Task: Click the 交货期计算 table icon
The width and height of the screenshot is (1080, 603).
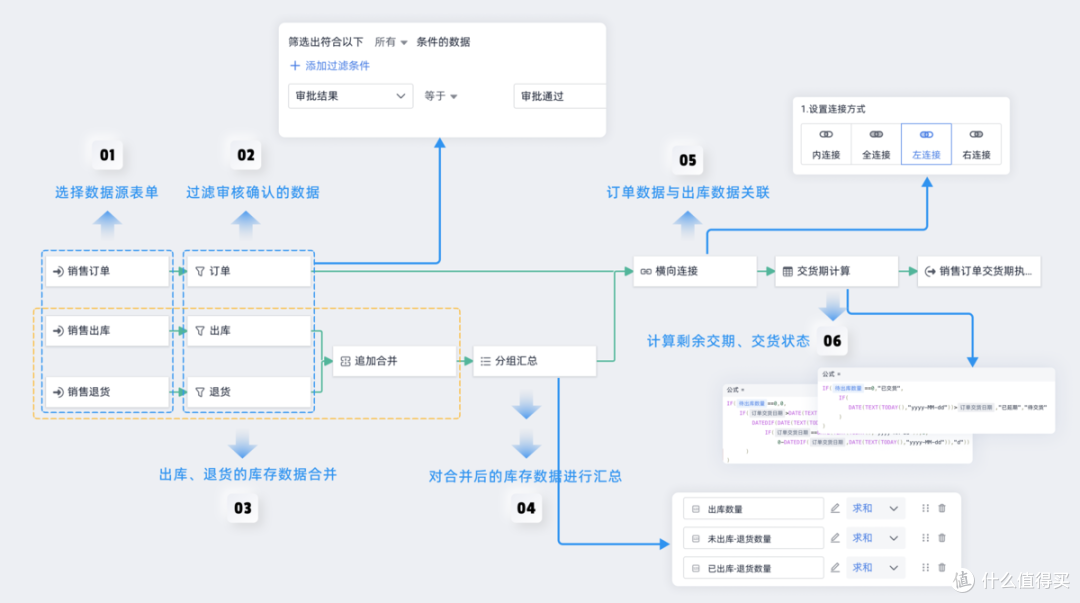Action: point(788,272)
